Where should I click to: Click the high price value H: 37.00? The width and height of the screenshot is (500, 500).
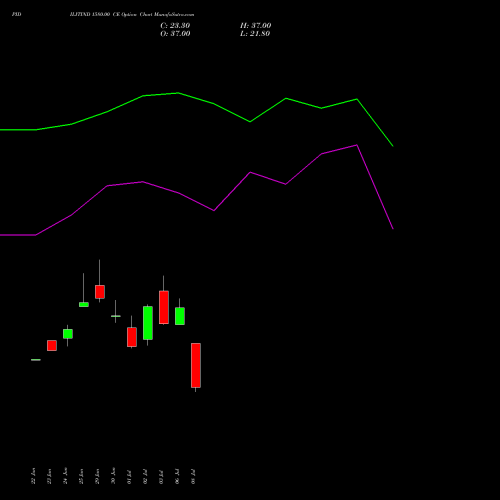tap(255, 26)
